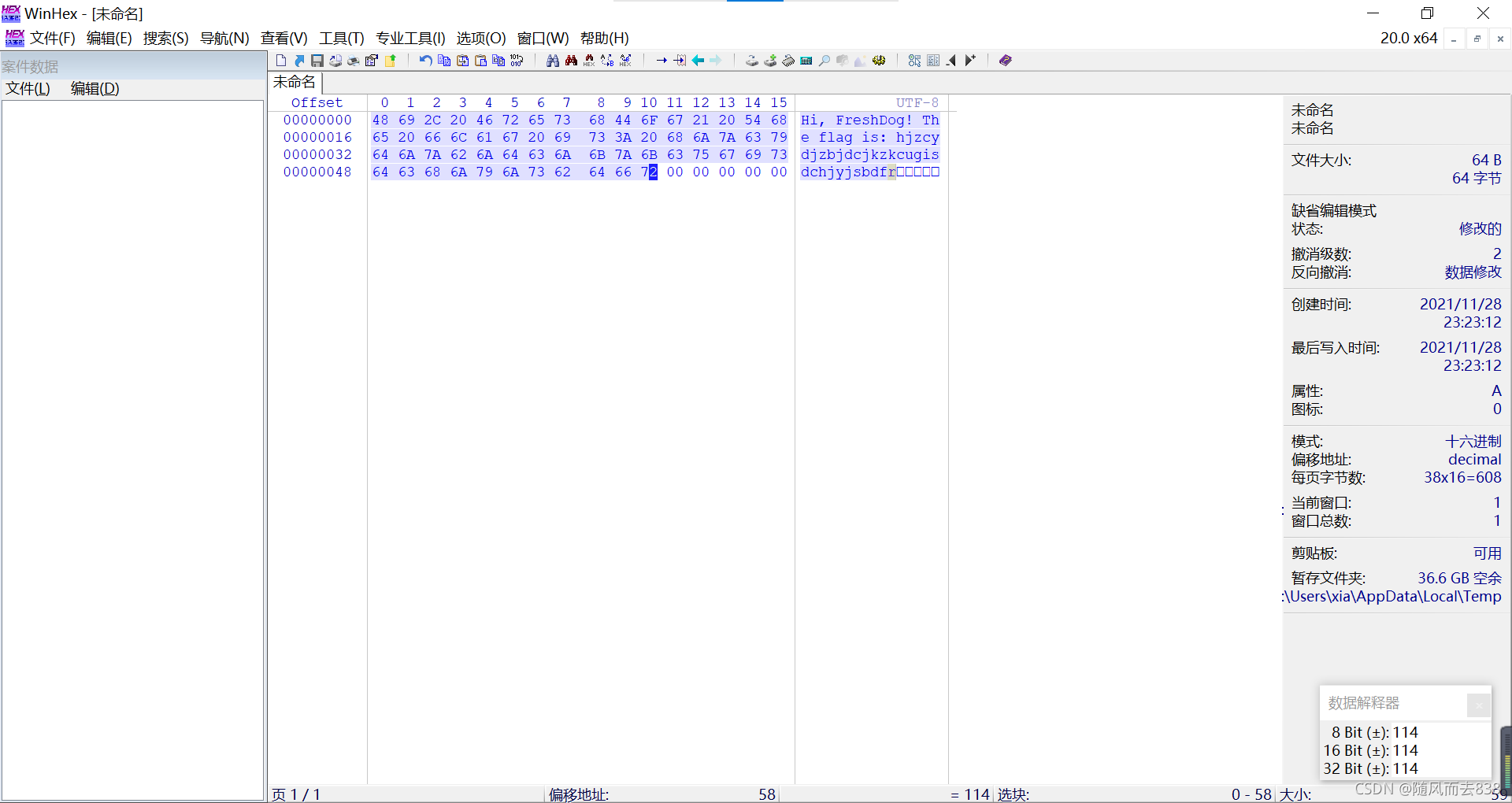Create a new file with the blank page icon
This screenshot has width=1512, height=803.
point(281,61)
